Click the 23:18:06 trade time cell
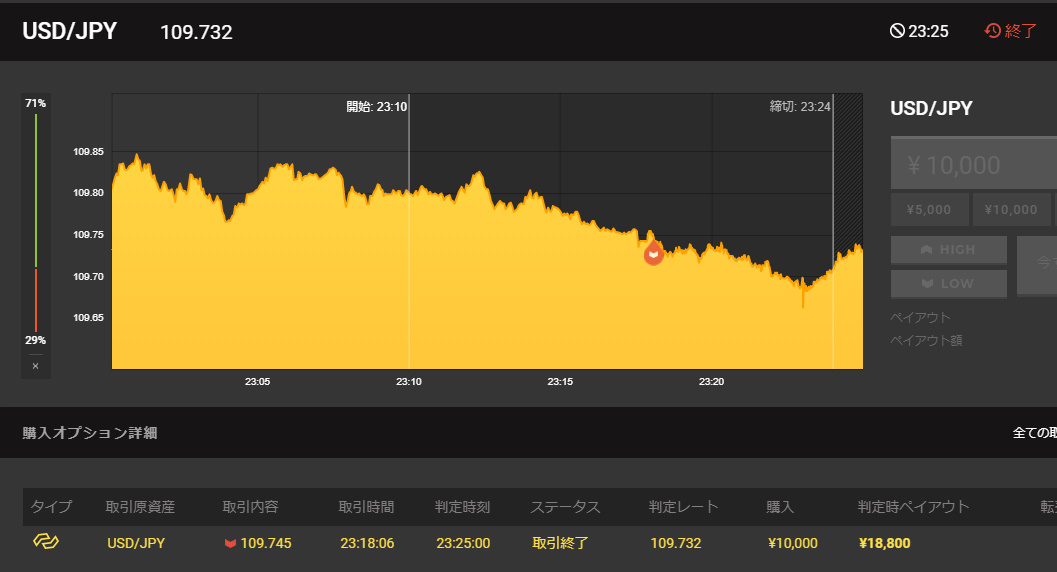This screenshot has height=572, width=1057. pos(367,543)
